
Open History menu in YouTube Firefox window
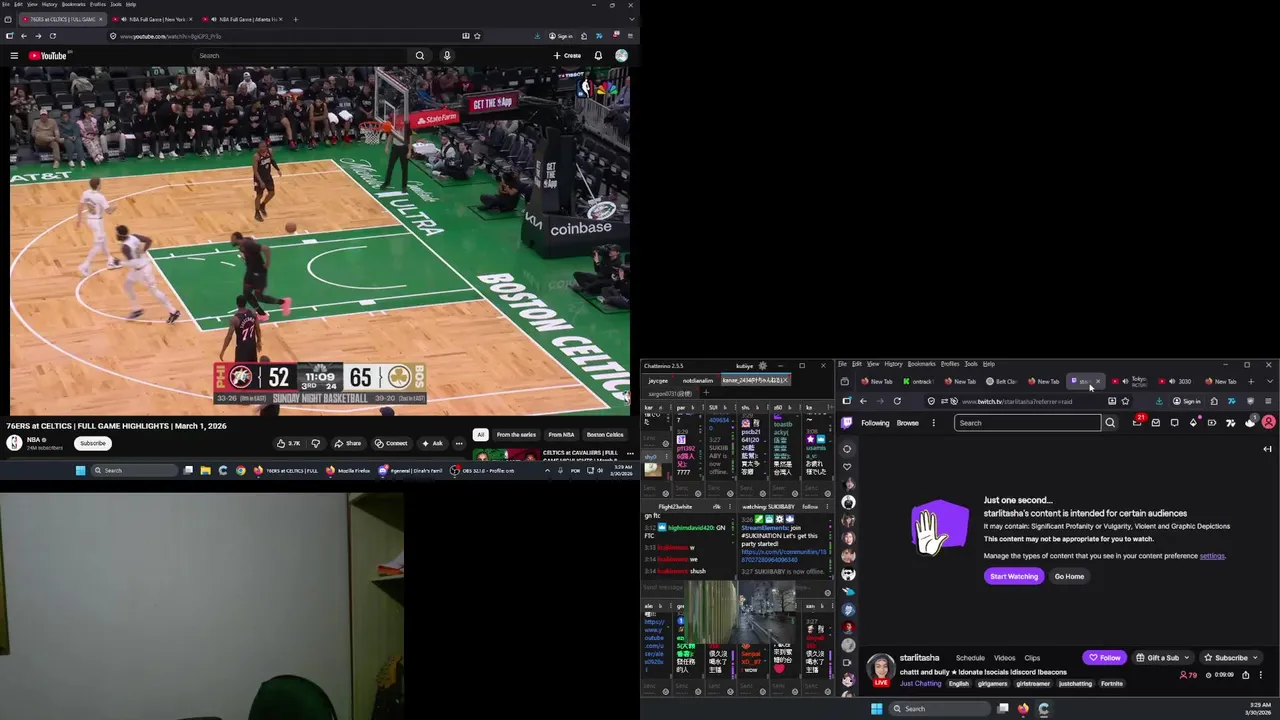49,4
